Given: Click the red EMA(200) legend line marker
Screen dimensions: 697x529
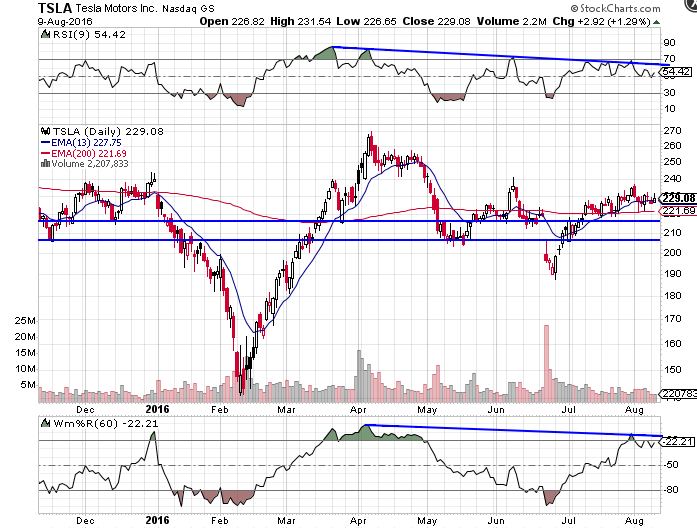Looking at the screenshot, I should (45, 153).
